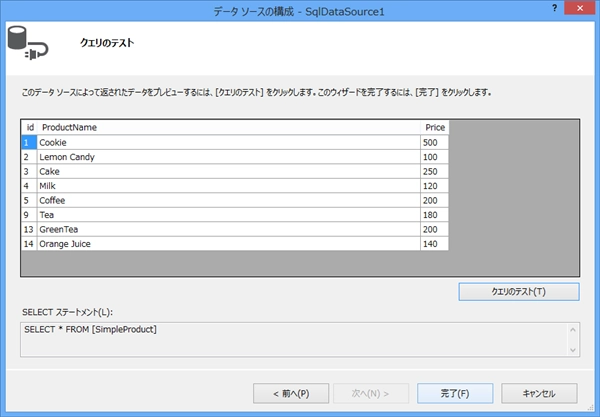Click the ProductName column header
The width and height of the screenshot is (600, 417).
(x=229, y=127)
